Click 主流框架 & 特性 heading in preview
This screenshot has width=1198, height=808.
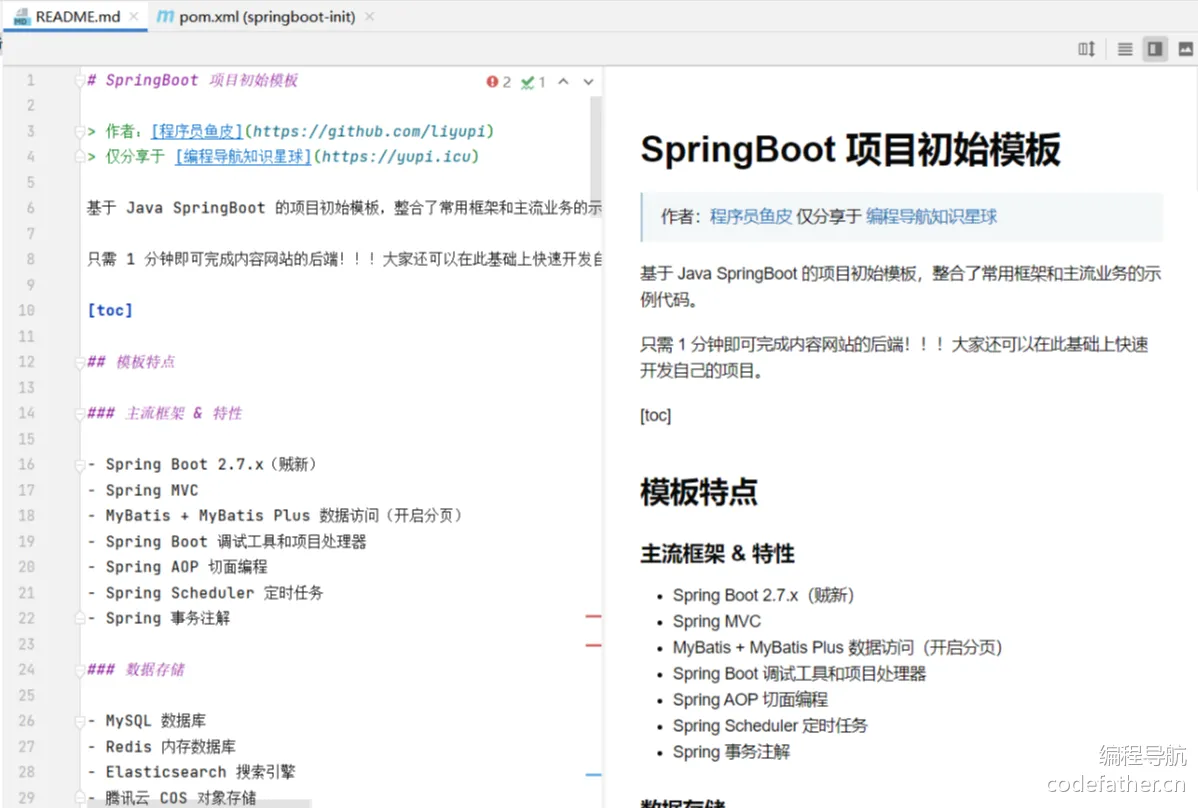point(717,554)
